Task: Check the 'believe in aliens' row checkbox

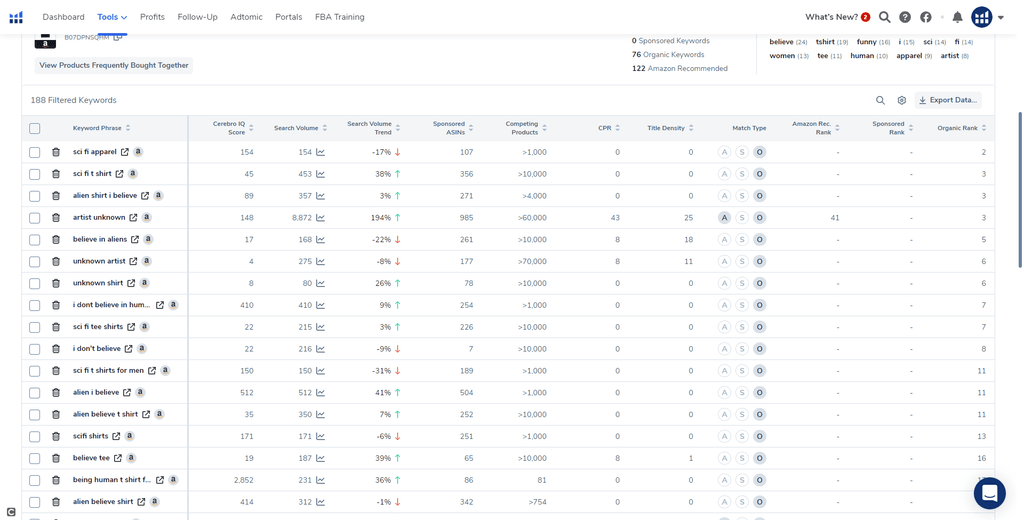Action: (x=35, y=240)
